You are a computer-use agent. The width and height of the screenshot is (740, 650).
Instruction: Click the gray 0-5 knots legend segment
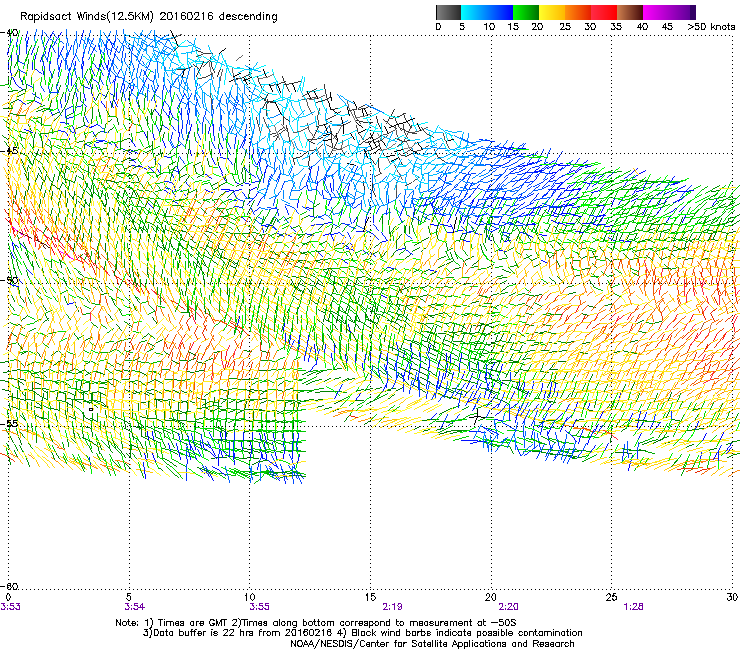tap(448, 12)
